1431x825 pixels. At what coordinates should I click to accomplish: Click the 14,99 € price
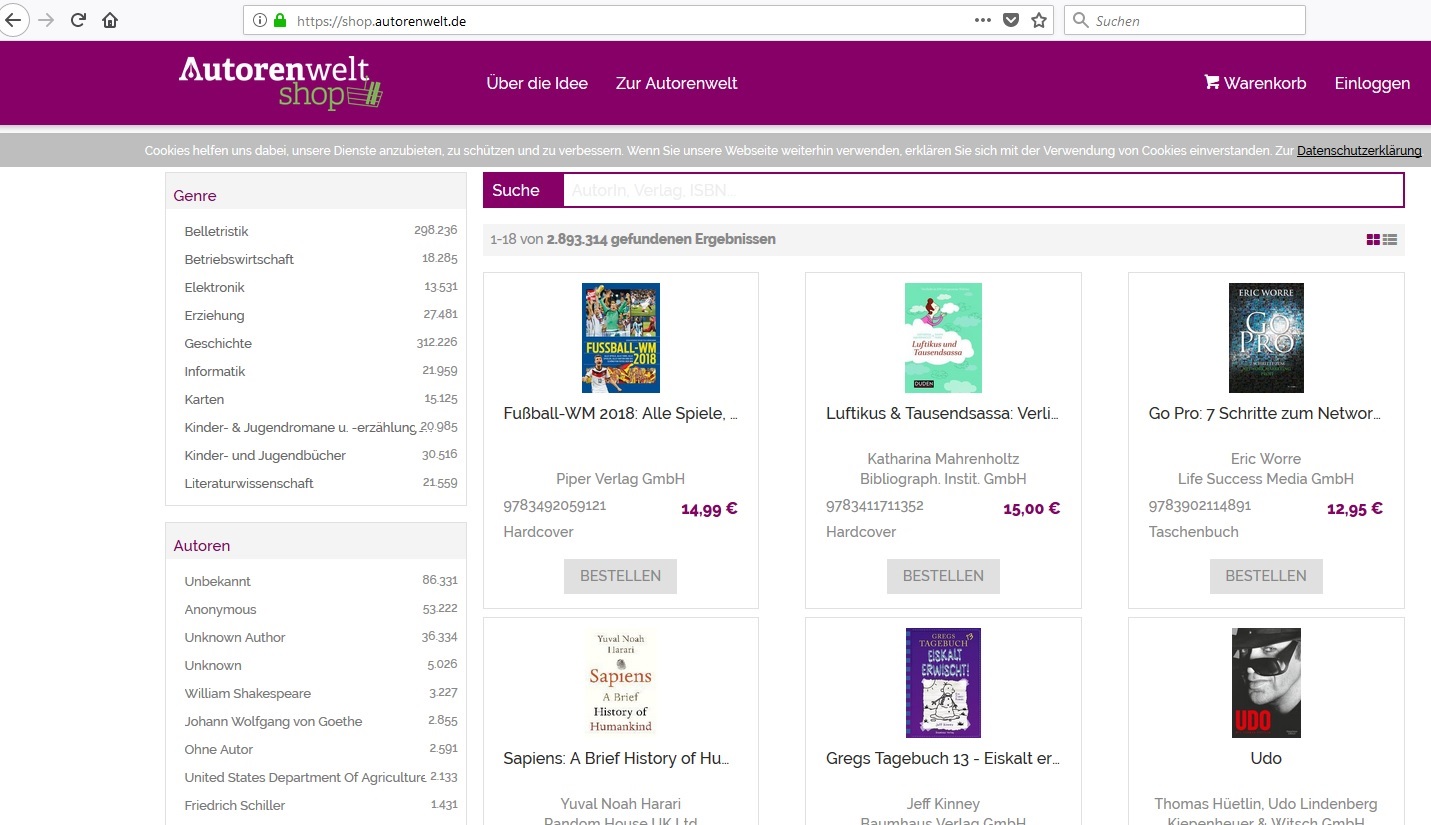709,508
